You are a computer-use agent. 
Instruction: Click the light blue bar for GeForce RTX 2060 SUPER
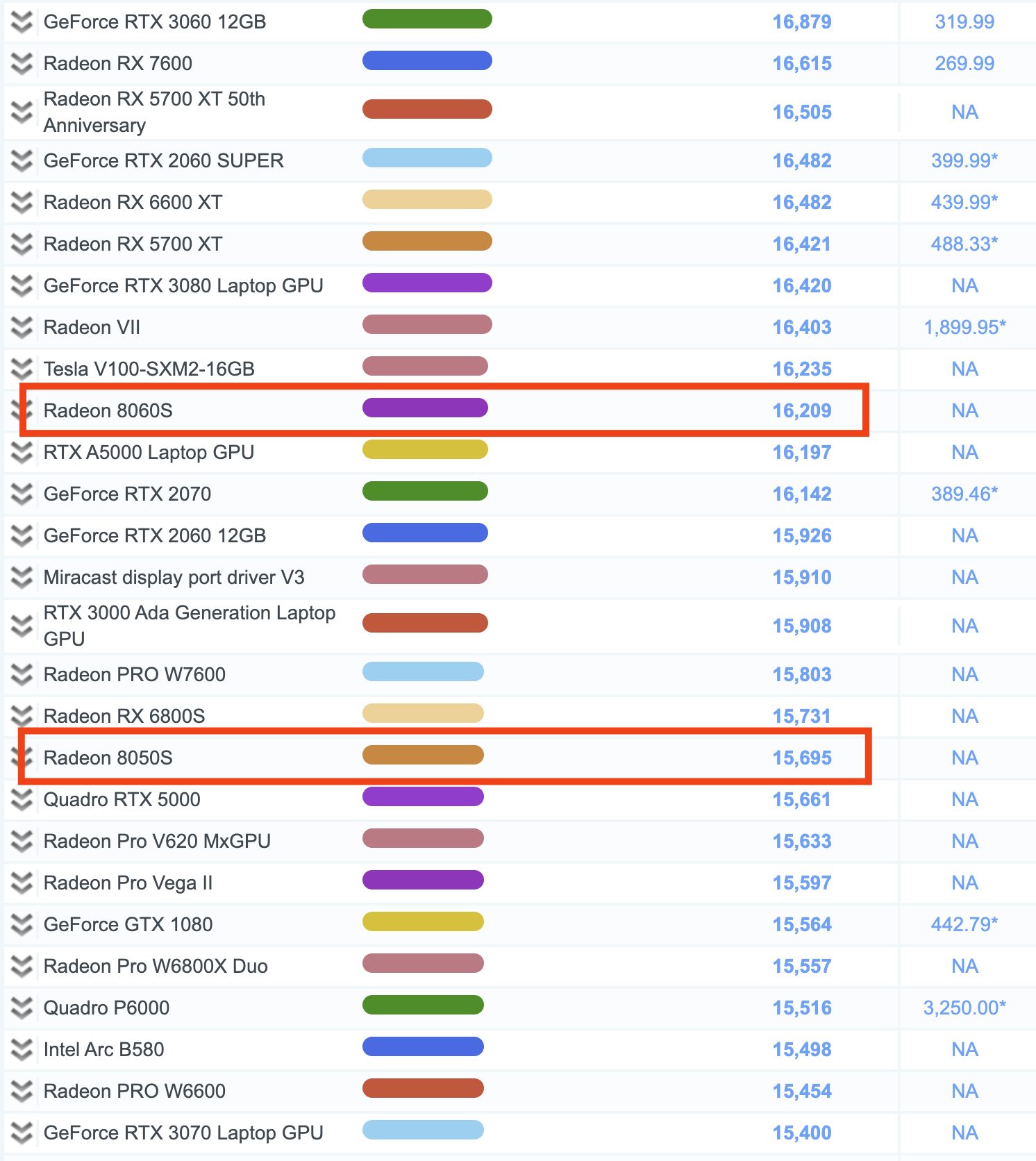pos(427,158)
